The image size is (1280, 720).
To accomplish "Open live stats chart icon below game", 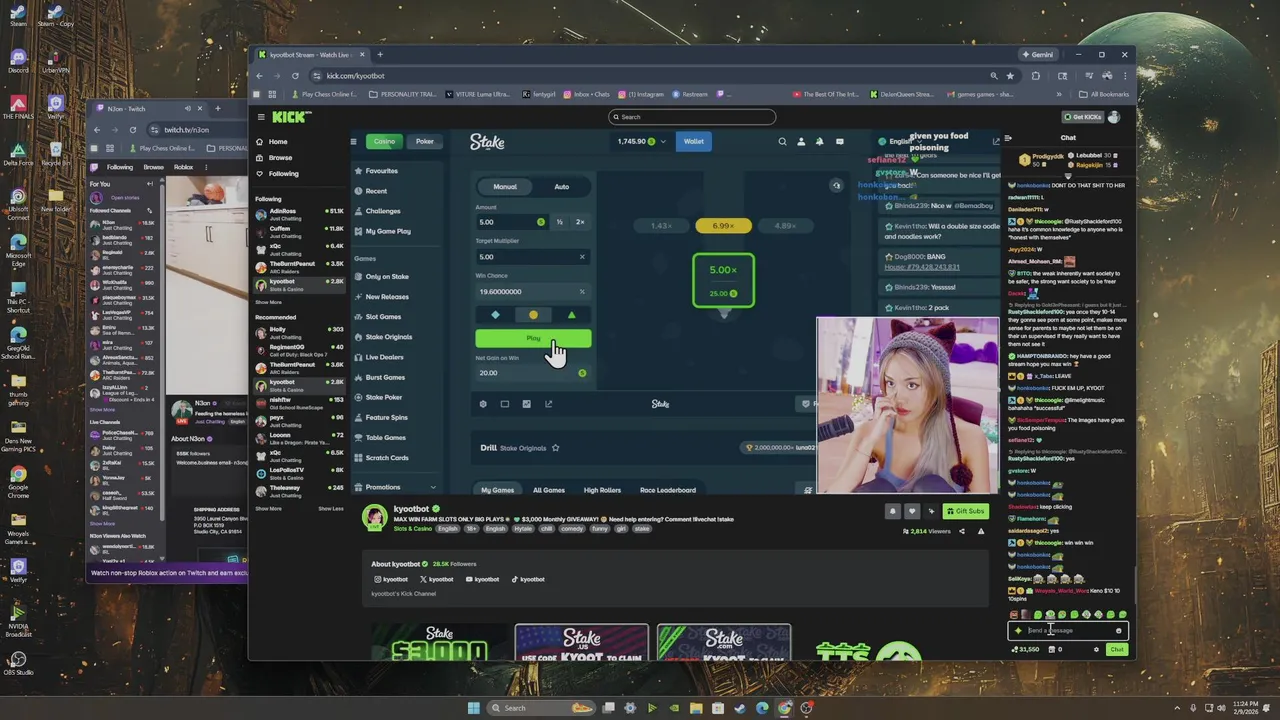I will pyautogui.click(x=527, y=404).
